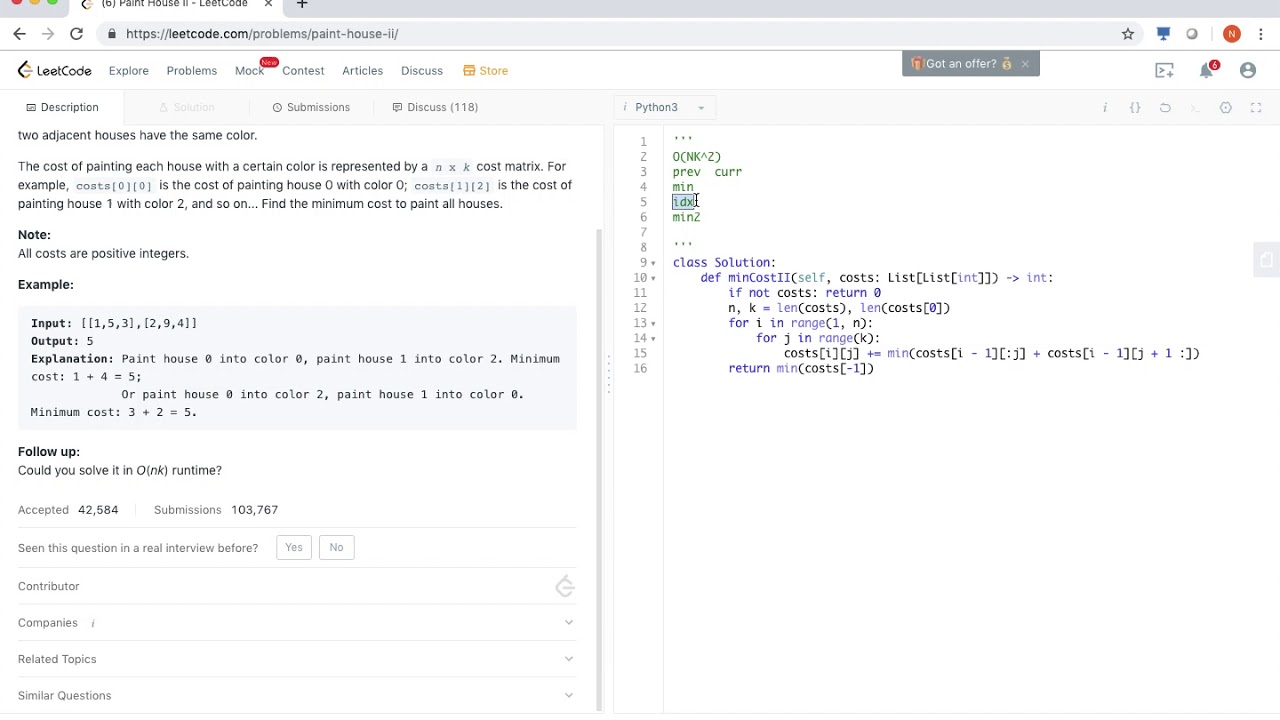
Task: Switch to the Submissions tab
Action: (x=311, y=107)
